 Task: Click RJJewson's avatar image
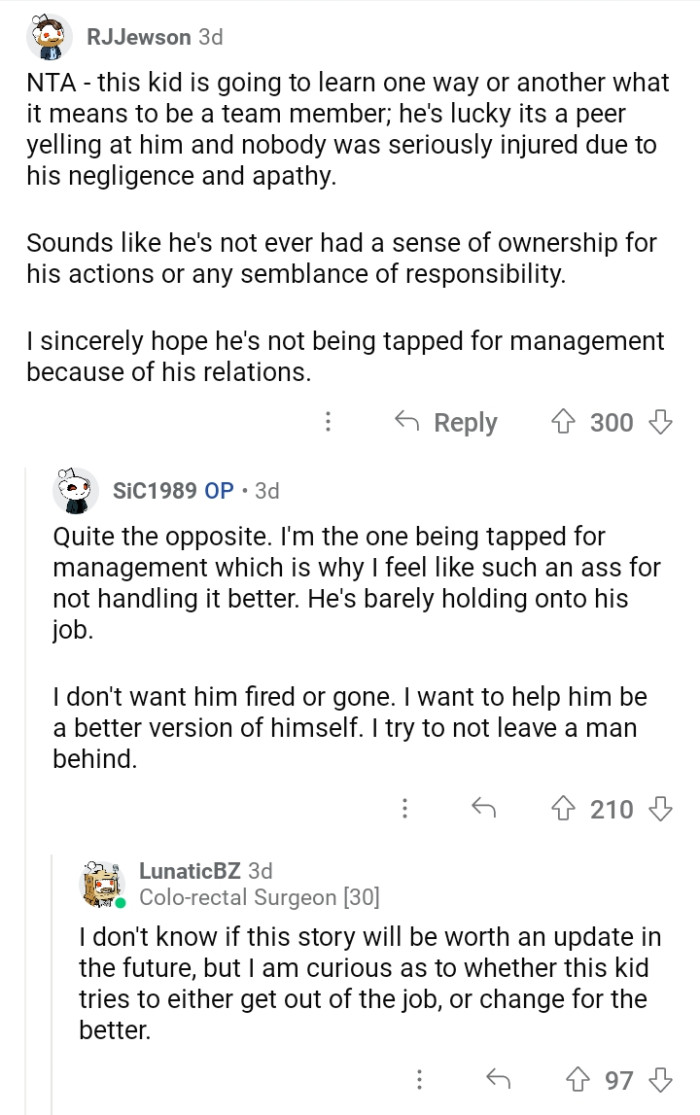pos(46,38)
